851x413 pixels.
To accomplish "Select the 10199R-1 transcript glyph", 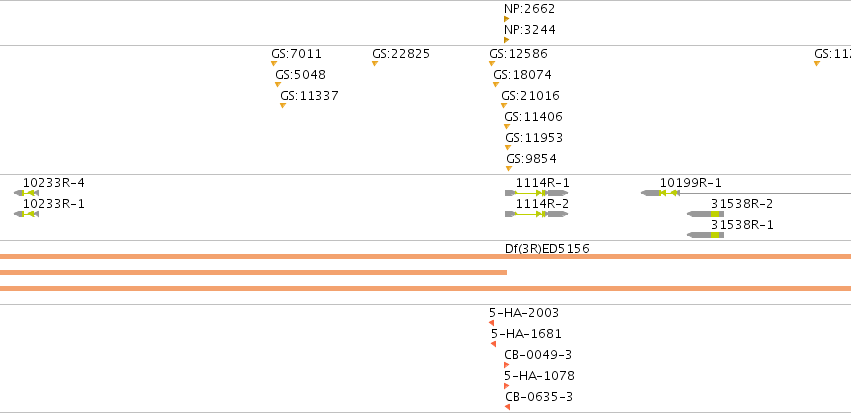I will pyautogui.click(x=746, y=193).
